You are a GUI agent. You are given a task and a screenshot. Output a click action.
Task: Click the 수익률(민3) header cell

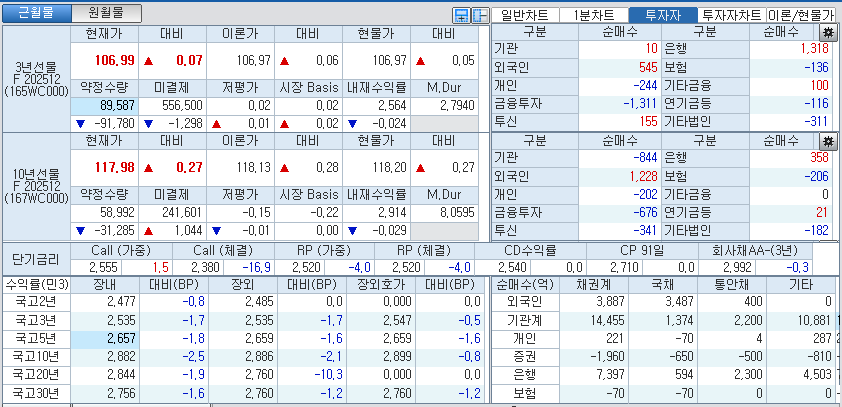pyautogui.click(x=36, y=285)
